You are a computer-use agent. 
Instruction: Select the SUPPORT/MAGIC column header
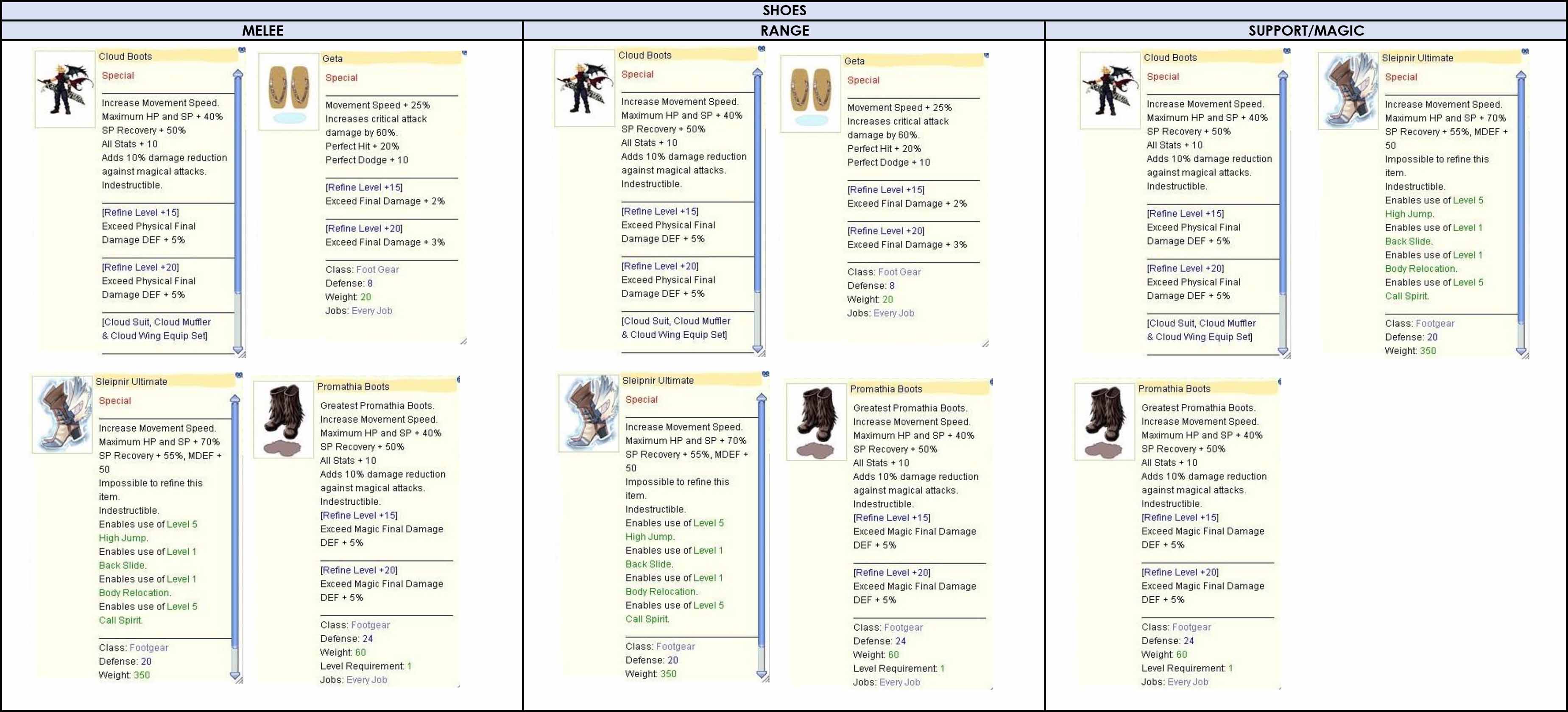tap(1306, 31)
